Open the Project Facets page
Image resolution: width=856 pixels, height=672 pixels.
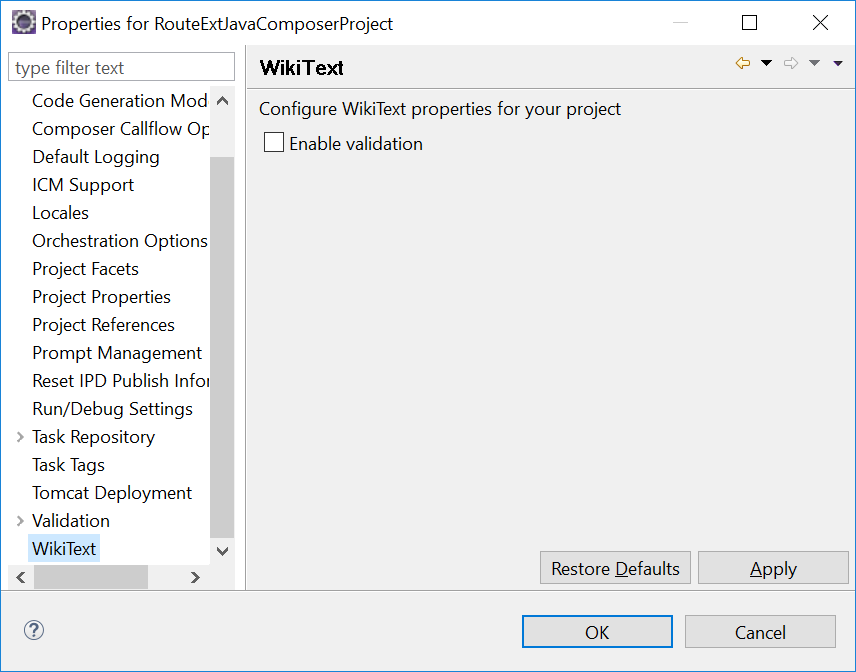click(85, 269)
